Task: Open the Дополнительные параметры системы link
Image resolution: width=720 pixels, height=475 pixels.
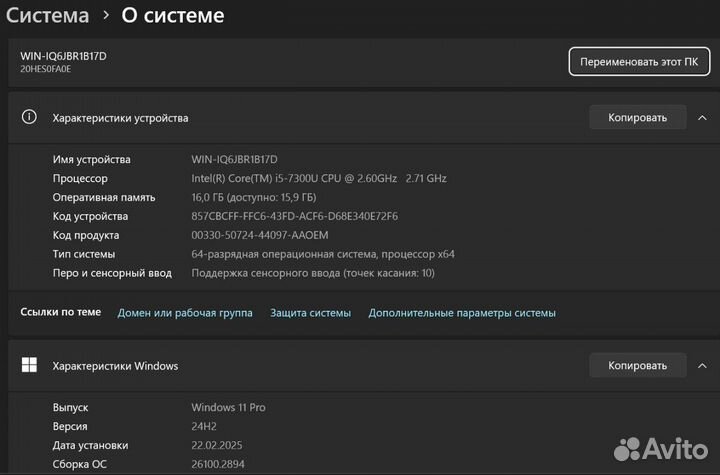Action: (x=461, y=313)
